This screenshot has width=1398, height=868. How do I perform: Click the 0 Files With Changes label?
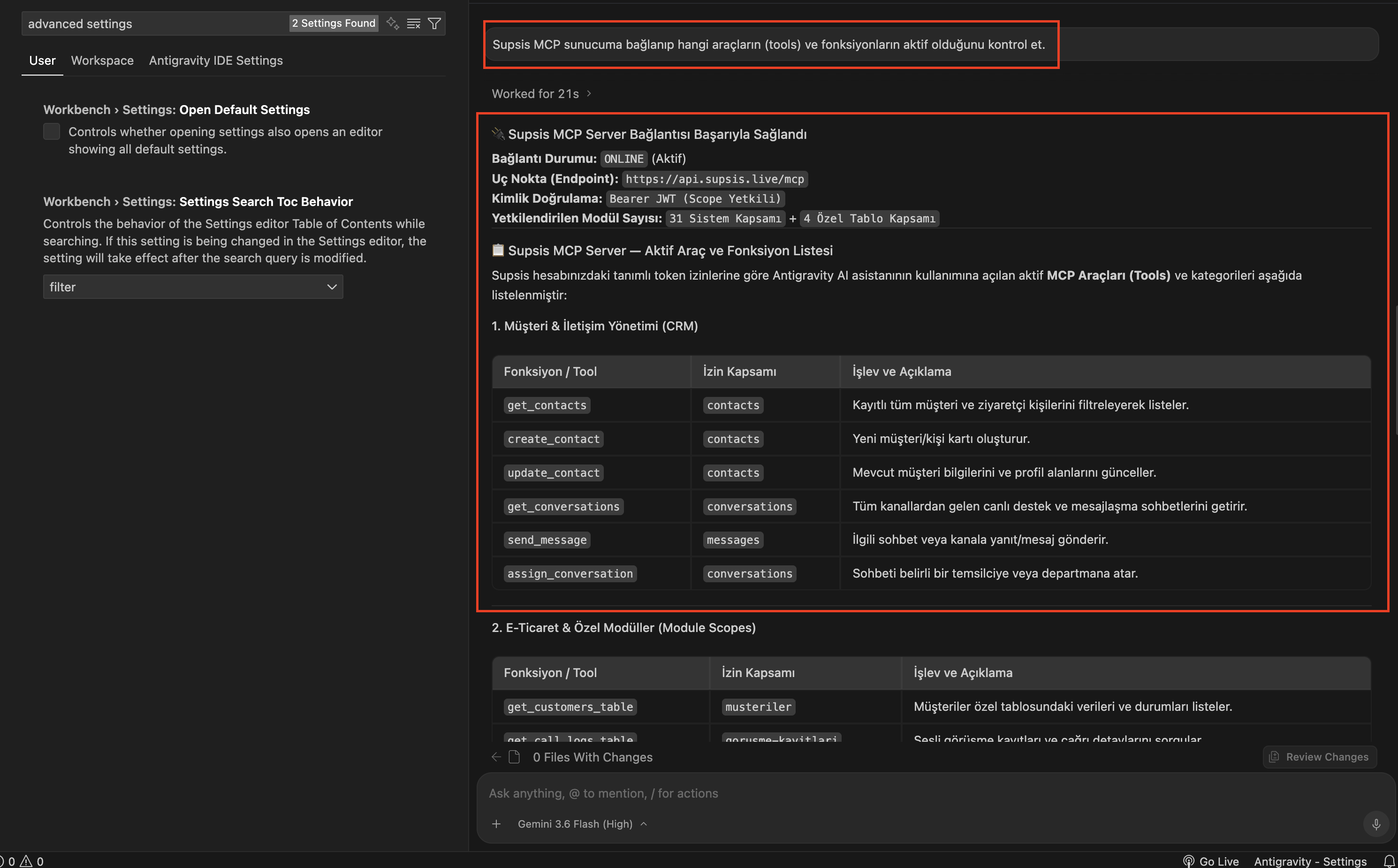tap(592, 757)
